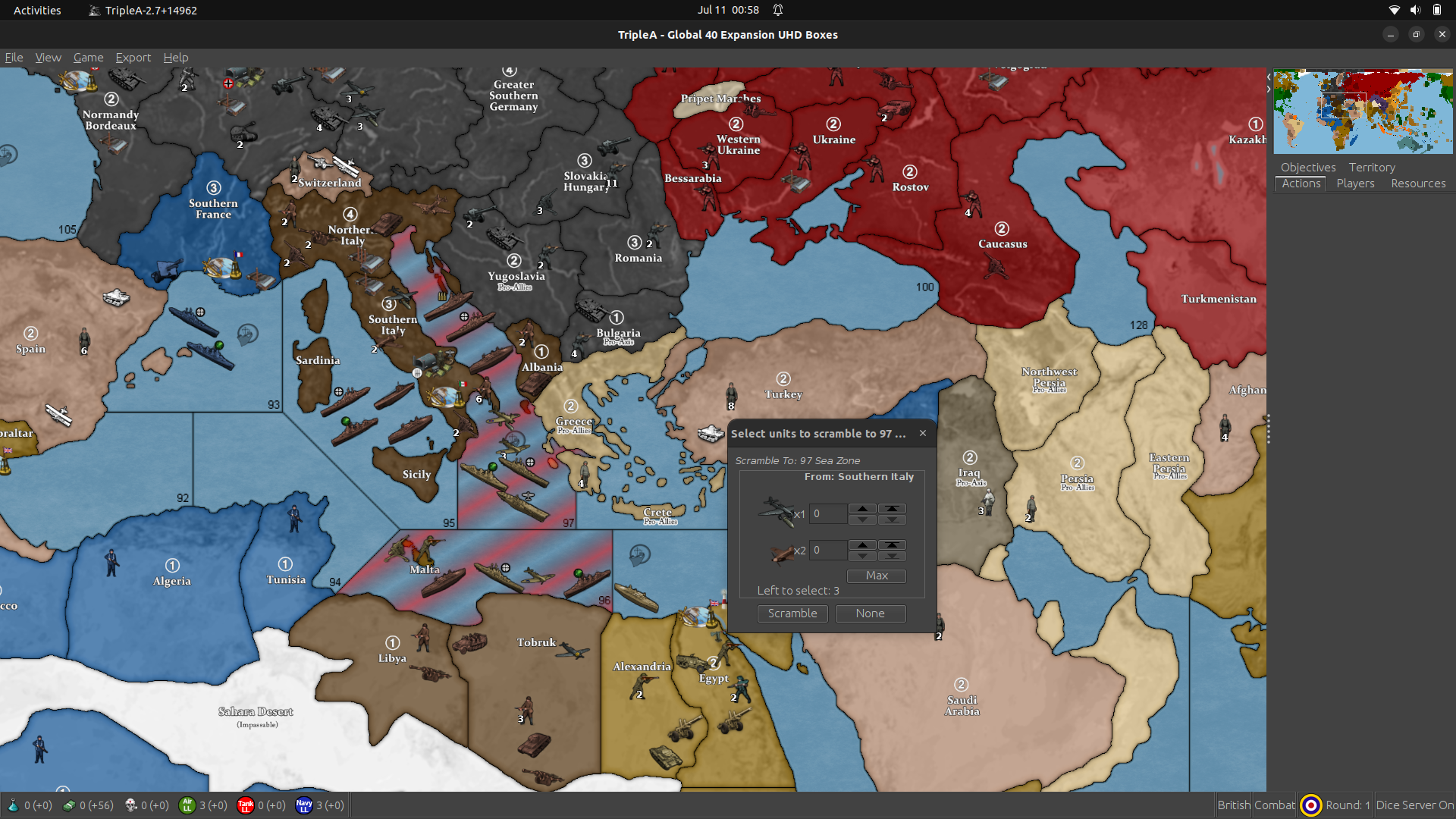This screenshot has width=1456, height=819.
Task: Click the Max button in scramble dialog
Action: [x=877, y=576]
